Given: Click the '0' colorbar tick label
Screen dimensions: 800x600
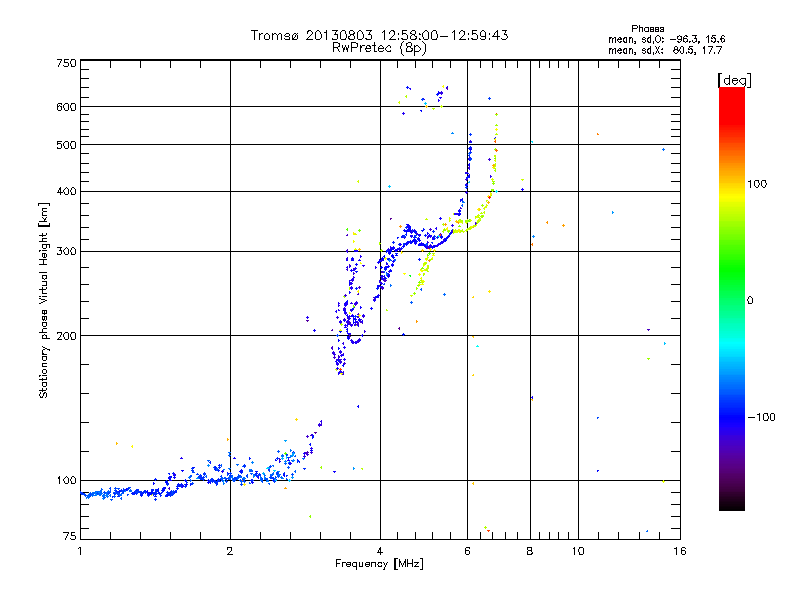Looking at the screenshot, I should pos(750,301).
